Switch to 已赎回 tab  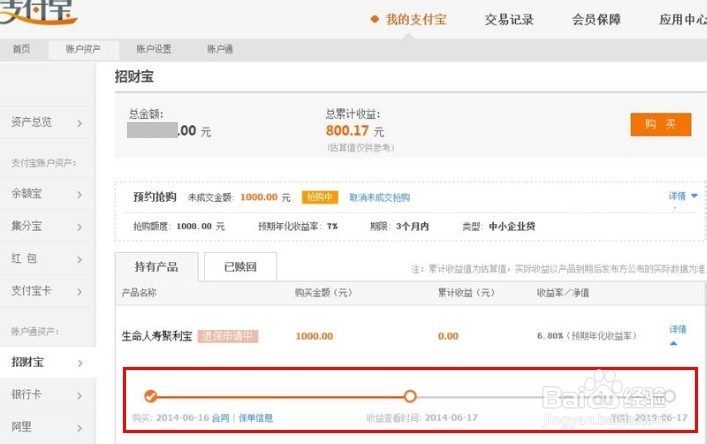pos(240,267)
